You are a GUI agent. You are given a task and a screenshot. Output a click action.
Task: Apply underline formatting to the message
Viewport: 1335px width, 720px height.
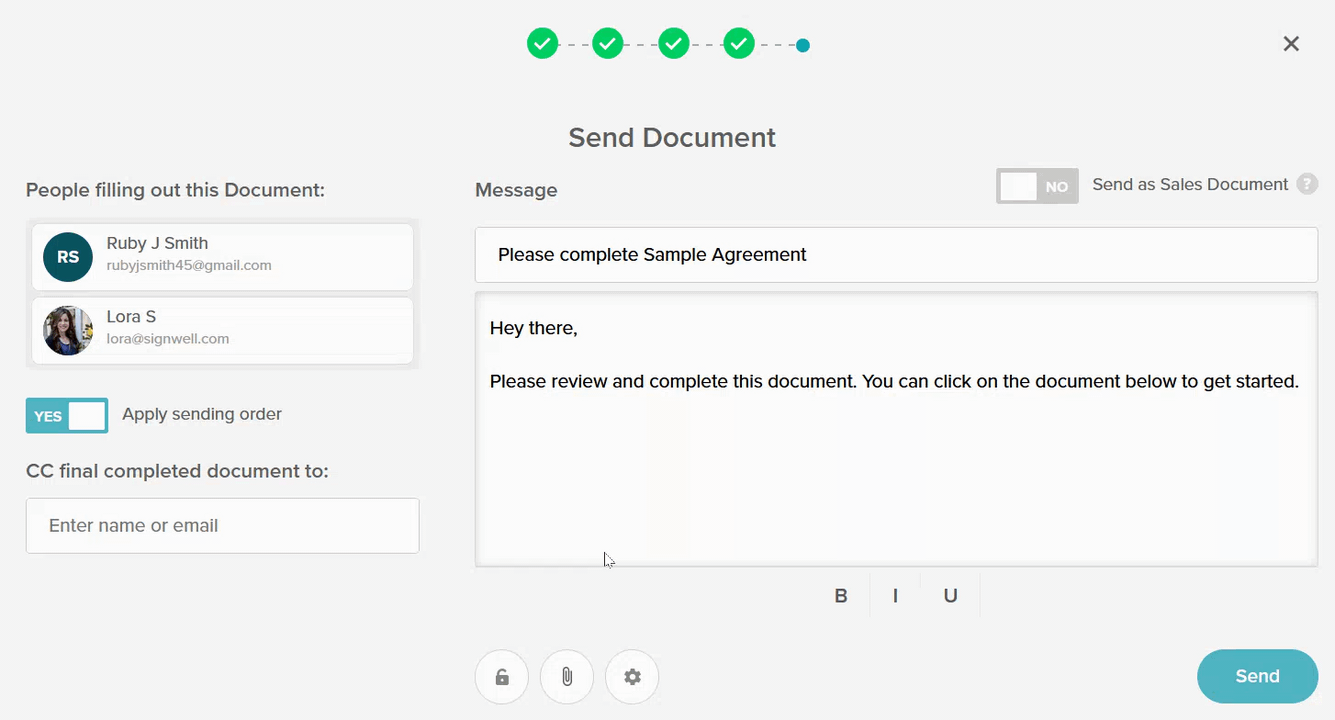click(x=949, y=595)
